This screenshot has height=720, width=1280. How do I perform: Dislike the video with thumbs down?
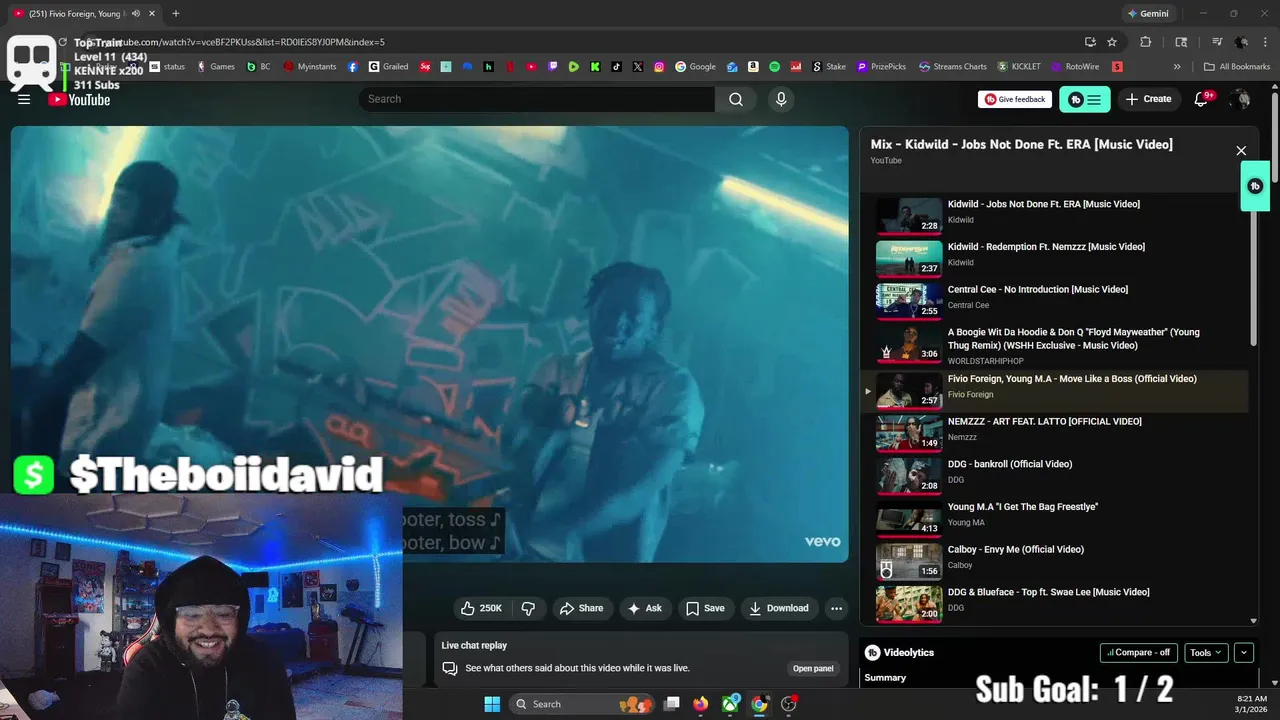(x=528, y=608)
